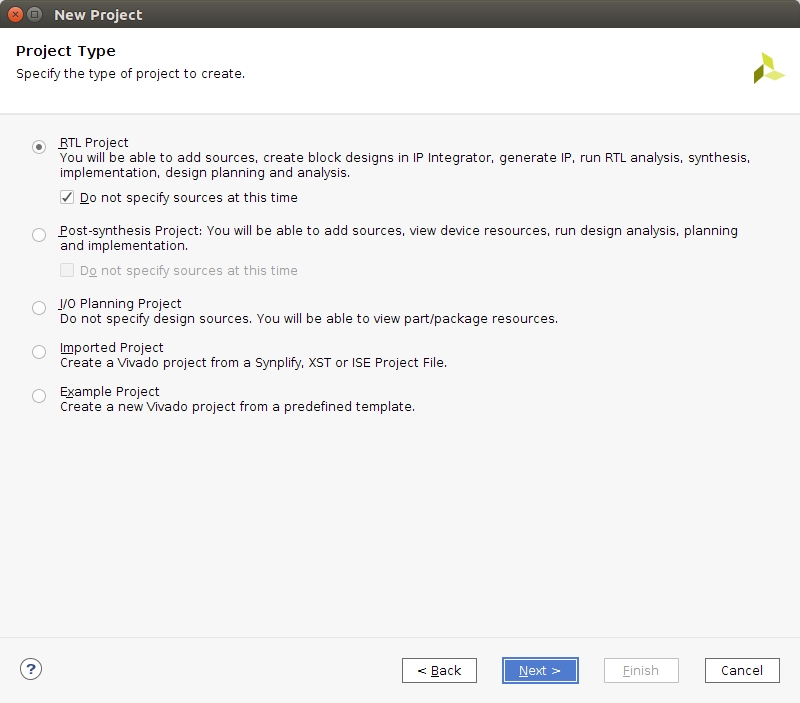800x703 pixels.
Task: Click the maximize button in title bar
Action: click(x=36, y=15)
